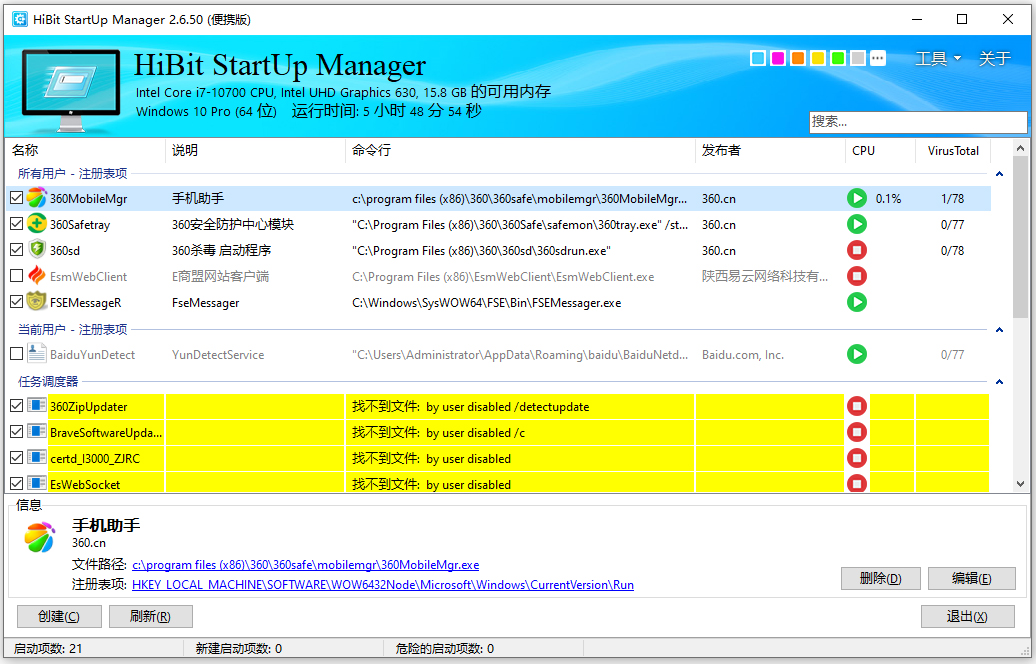Click green running status icon for 360MobileMgr
This screenshot has width=1036, height=664.
(857, 198)
